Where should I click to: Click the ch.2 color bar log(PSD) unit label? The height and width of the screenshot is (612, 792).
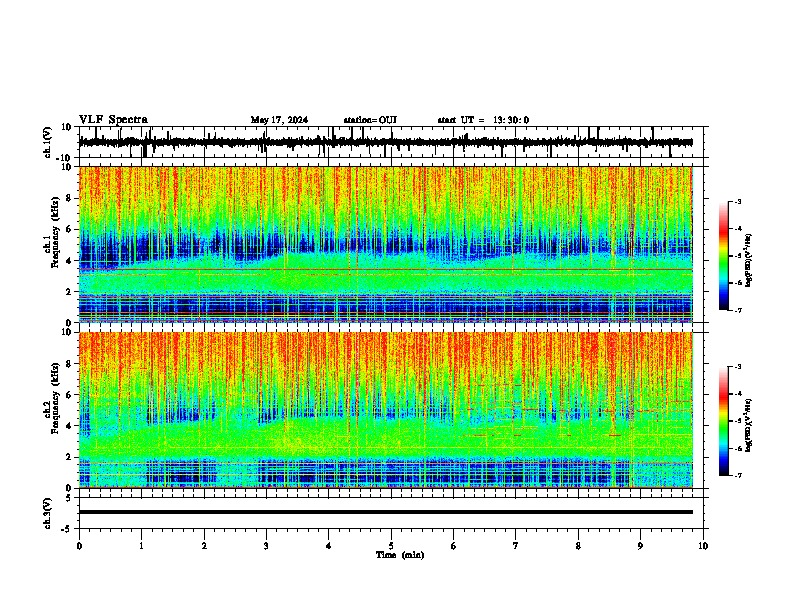[x=749, y=425]
